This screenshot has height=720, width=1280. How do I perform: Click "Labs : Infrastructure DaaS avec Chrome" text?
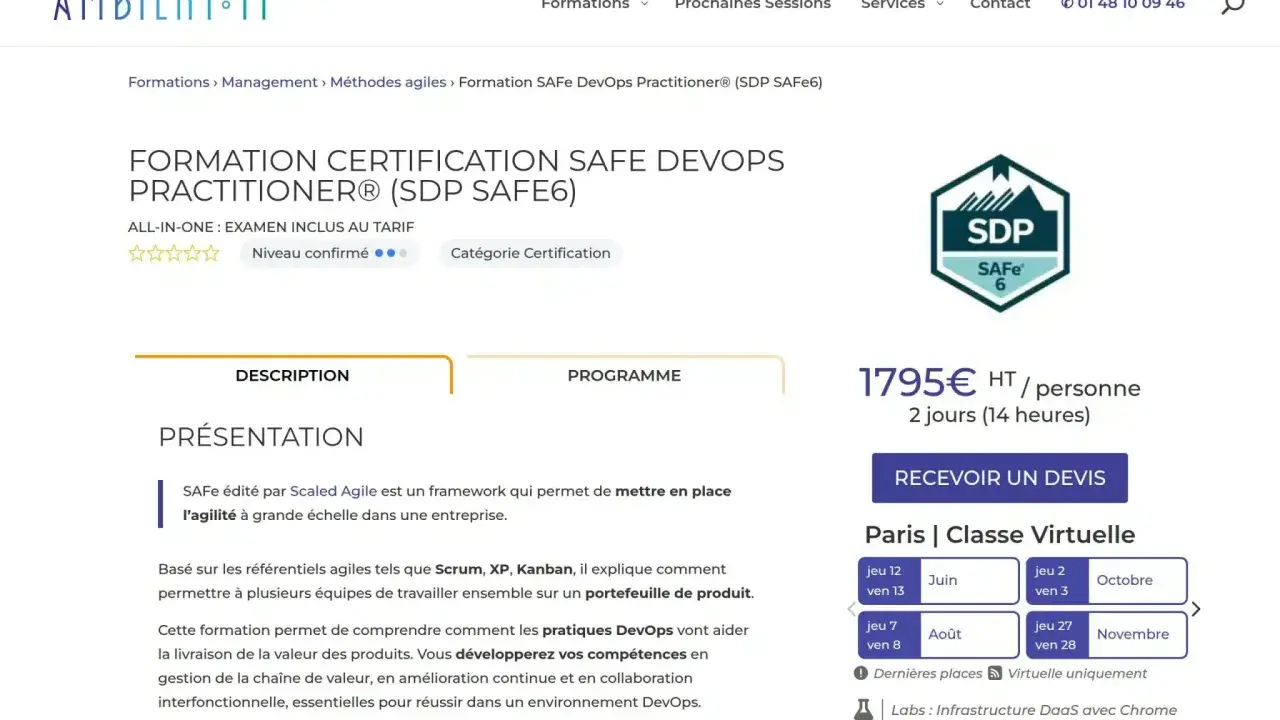1034,710
